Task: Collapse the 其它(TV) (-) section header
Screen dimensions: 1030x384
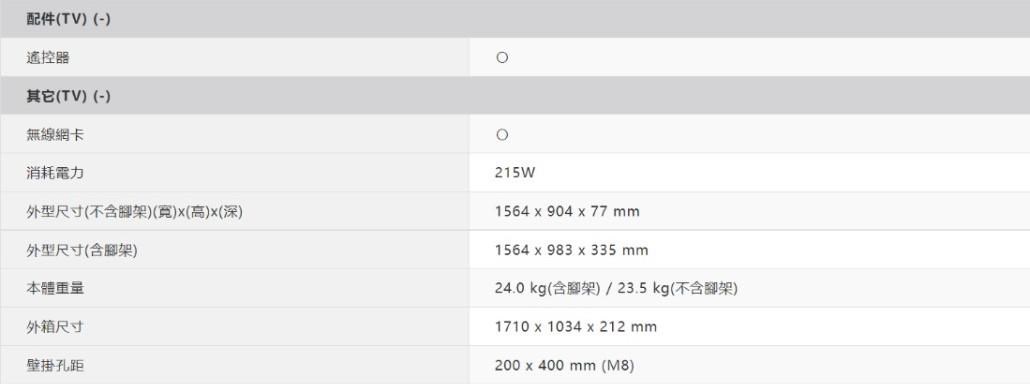Action: click(515, 96)
